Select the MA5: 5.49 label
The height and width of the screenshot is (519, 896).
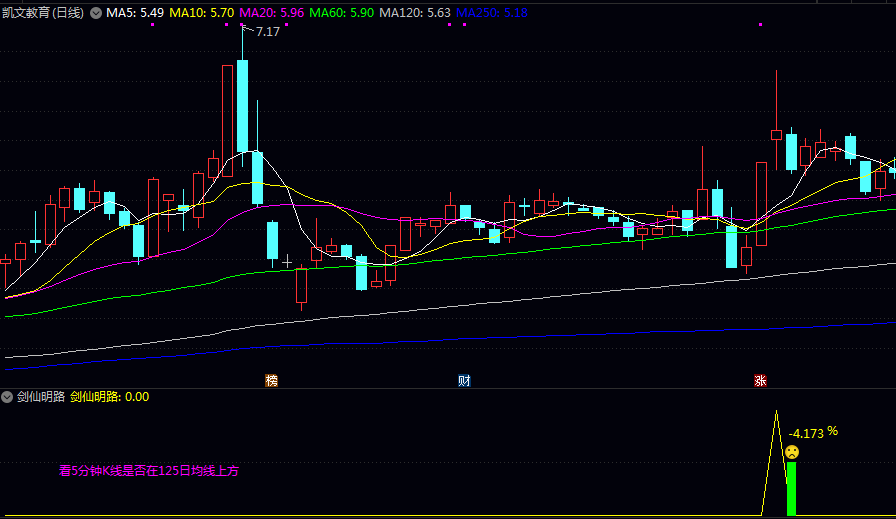(x=135, y=13)
